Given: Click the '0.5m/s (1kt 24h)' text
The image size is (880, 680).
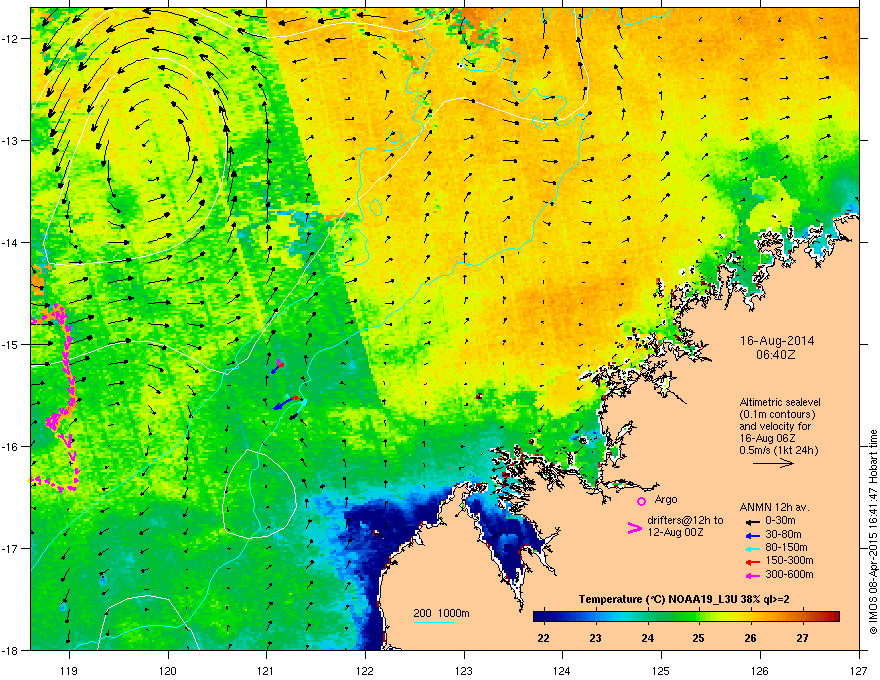Looking at the screenshot, I should click(778, 450).
